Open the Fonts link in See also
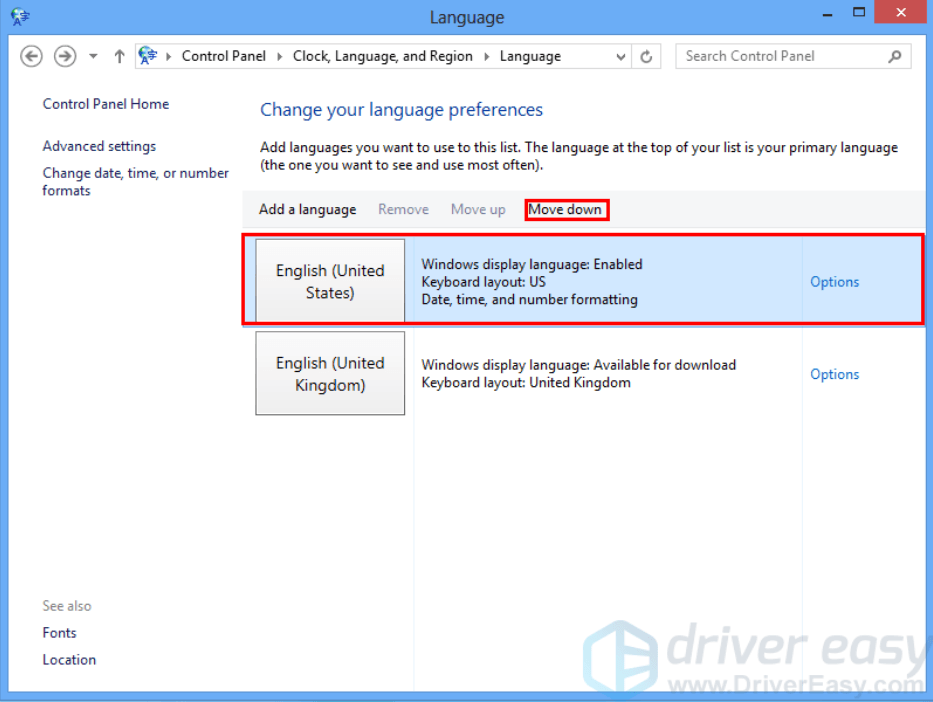 point(59,632)
